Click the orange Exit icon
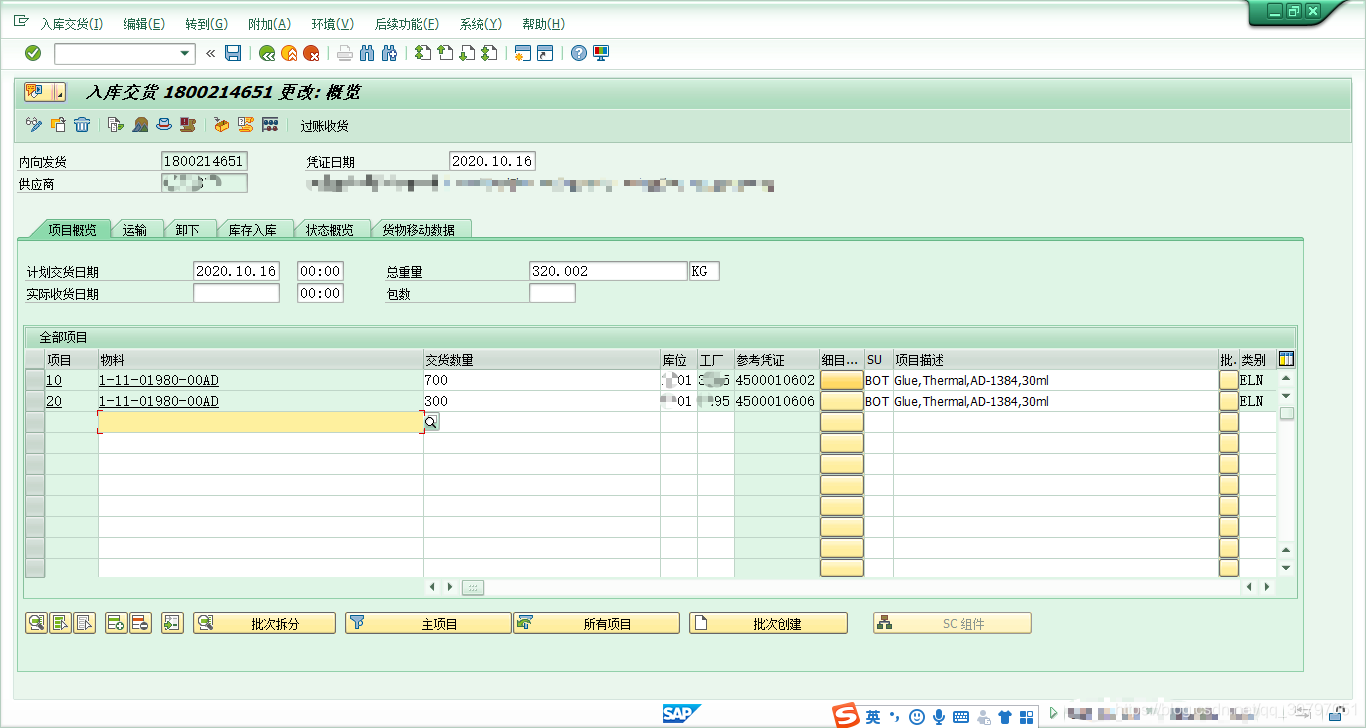Screen dimensions: 1366x728 (x=289, y=53)
